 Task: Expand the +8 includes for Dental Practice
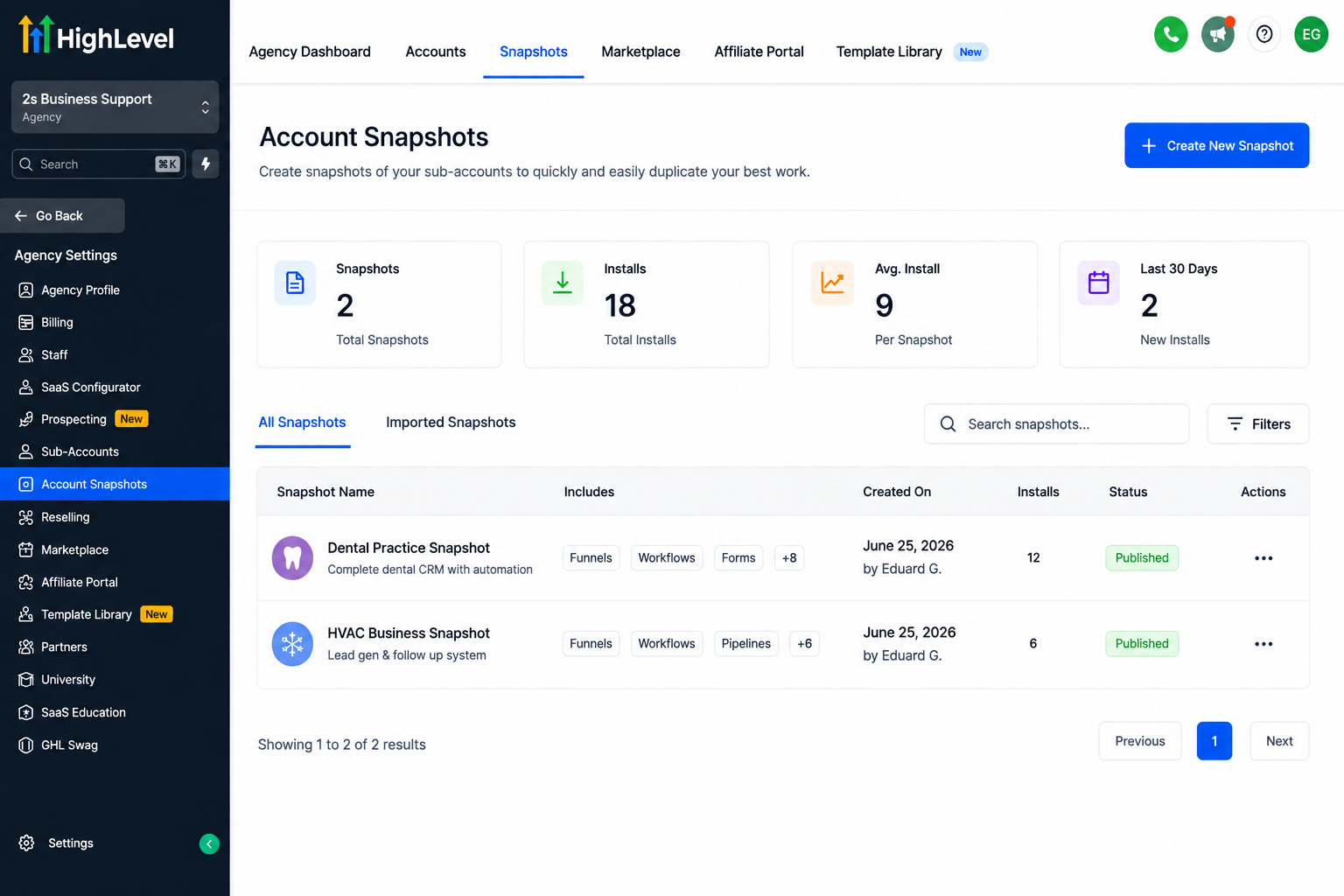click(x=789, y=557)
